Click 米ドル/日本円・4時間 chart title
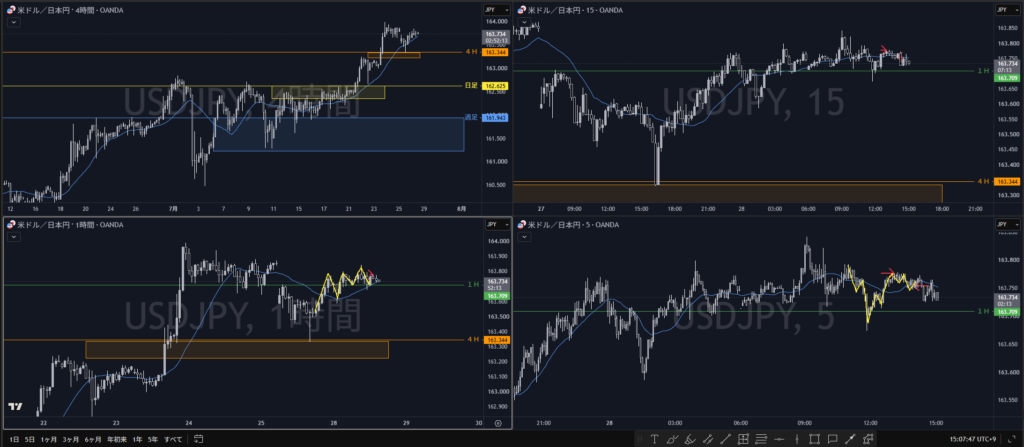 (70, 10)
